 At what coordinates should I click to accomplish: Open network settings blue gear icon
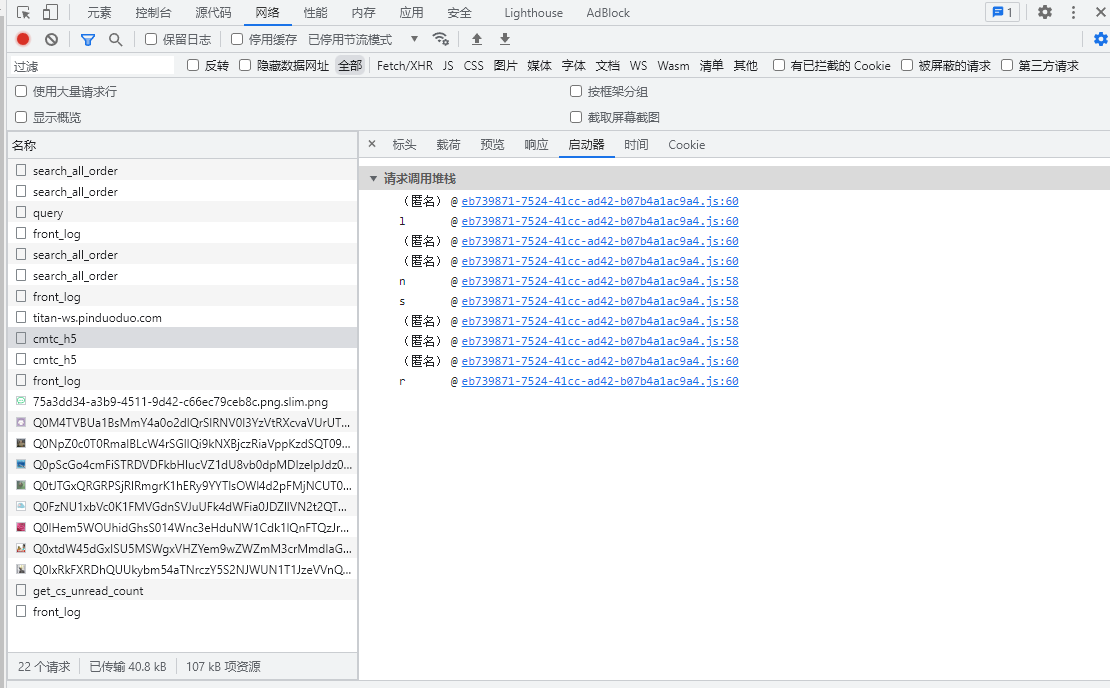tap(1101, 39)
